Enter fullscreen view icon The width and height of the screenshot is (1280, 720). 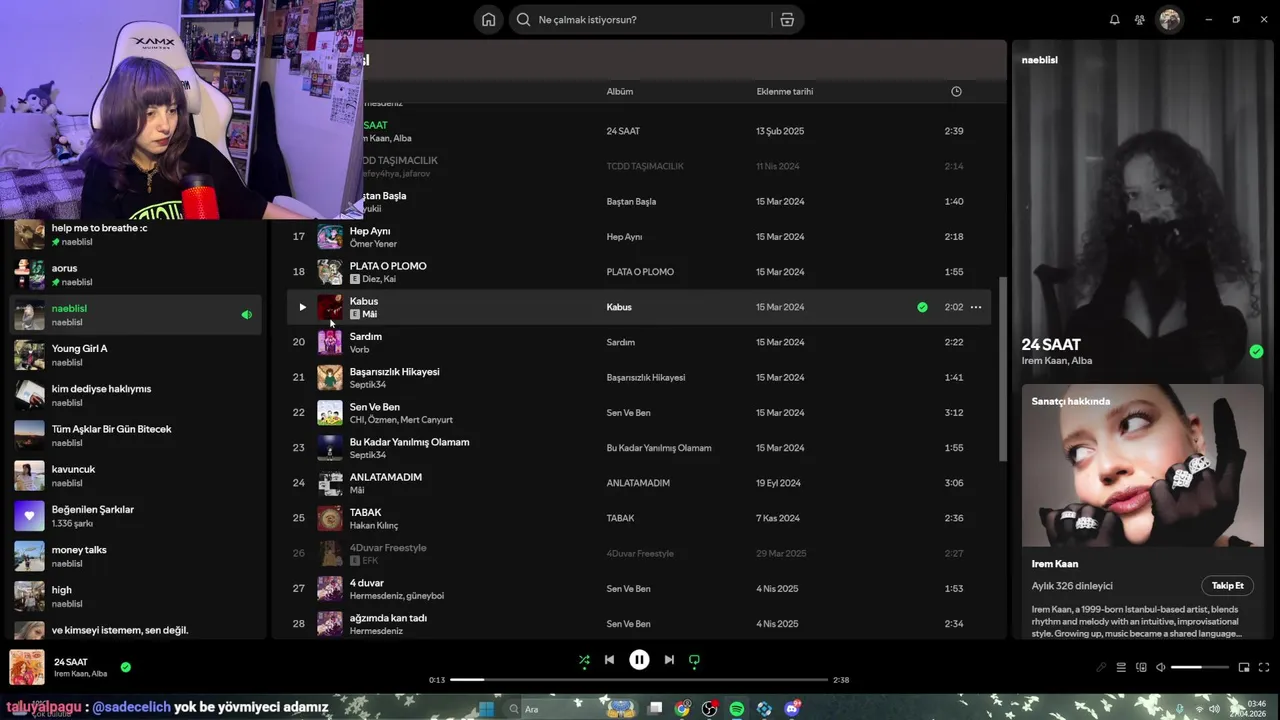point(1264,667)
